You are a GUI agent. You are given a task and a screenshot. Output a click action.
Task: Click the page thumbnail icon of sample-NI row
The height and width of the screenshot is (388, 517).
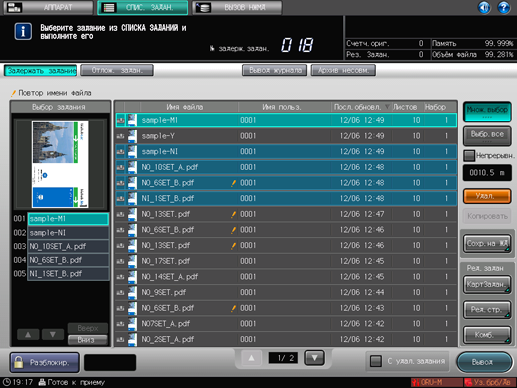[132, 151]
